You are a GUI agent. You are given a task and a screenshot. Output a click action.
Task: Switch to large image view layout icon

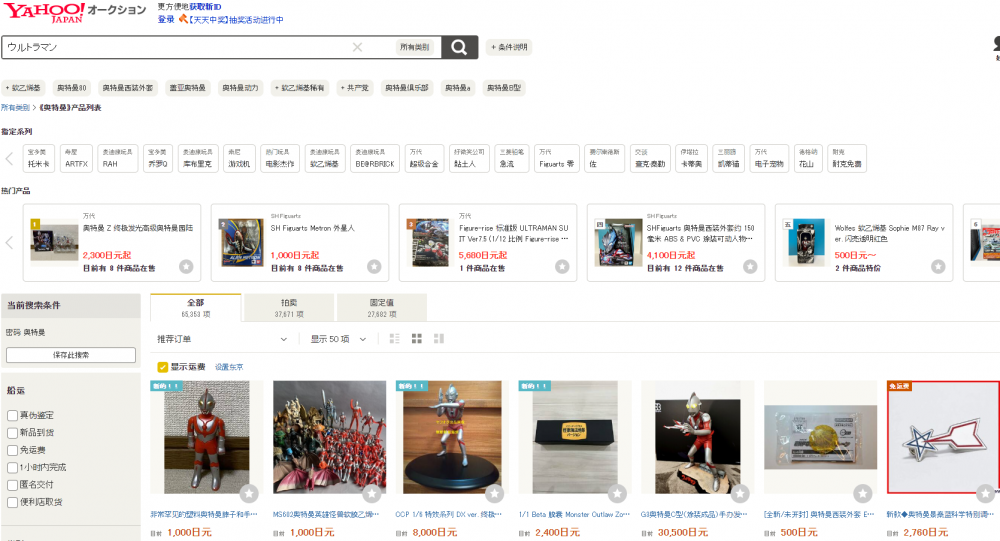click(x=439, y=339)
